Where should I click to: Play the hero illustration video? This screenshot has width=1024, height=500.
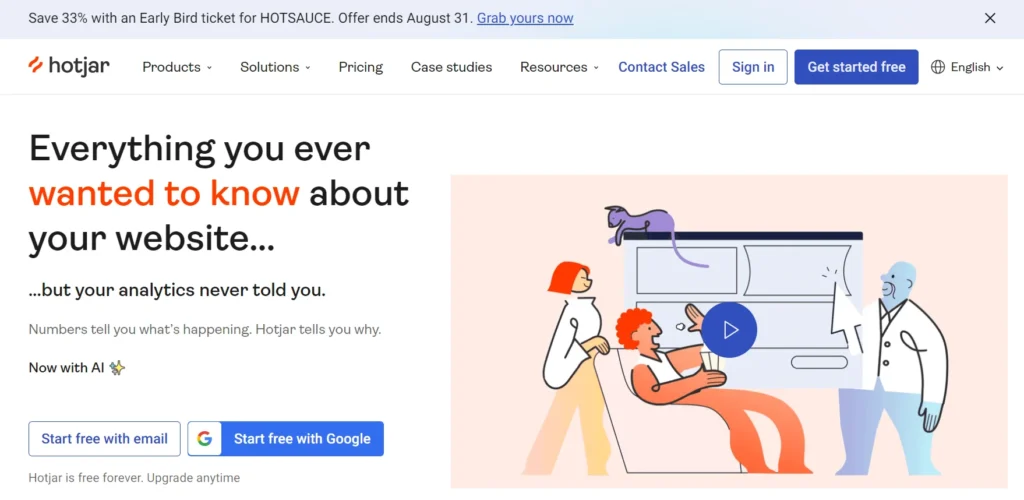coord(729,330)
